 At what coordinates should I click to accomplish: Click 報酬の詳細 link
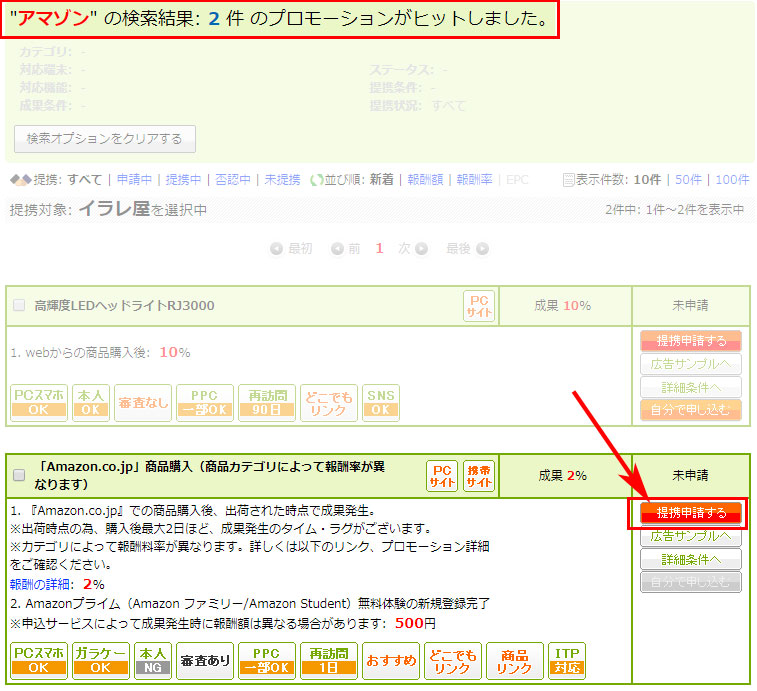(40, 584)
